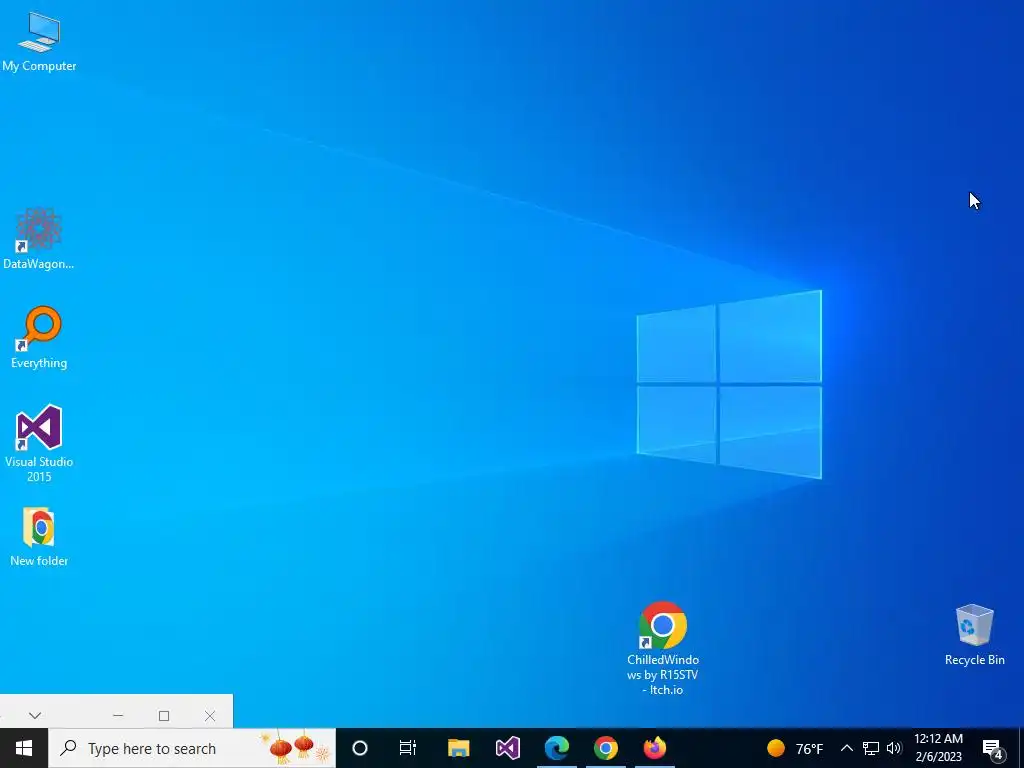Image resolution: width=1024 pixels, height=768 pixels.
Task: Select the ChilledWindows by R15STV Chrome shortcut
Action: coord(663,648)
